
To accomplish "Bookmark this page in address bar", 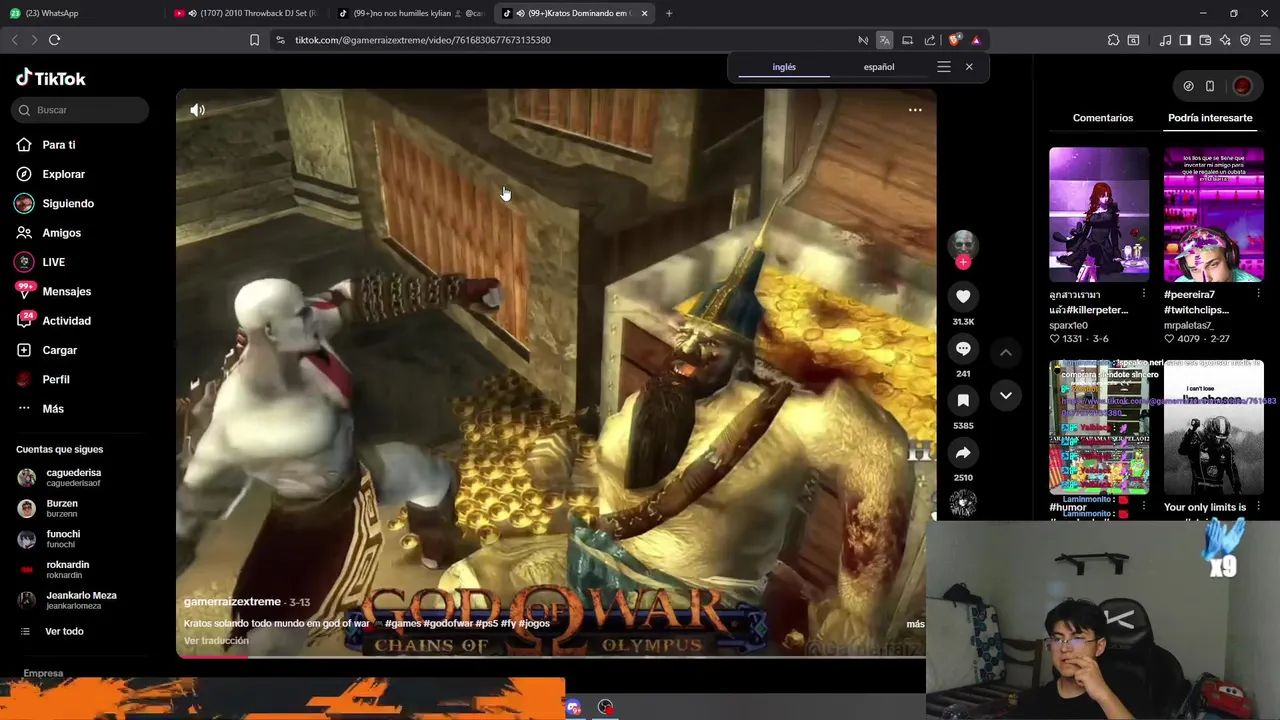I will pos(254,40).
